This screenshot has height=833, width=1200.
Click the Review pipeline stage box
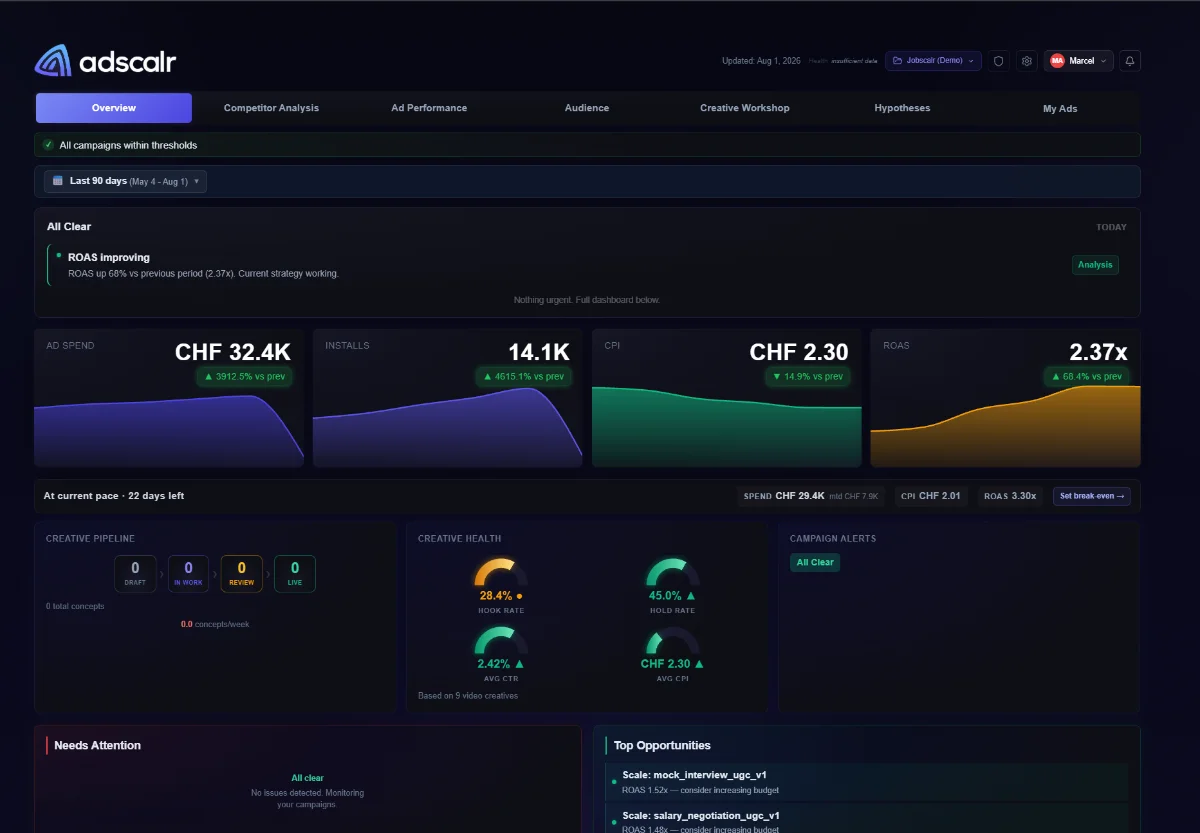click(241, 573)
